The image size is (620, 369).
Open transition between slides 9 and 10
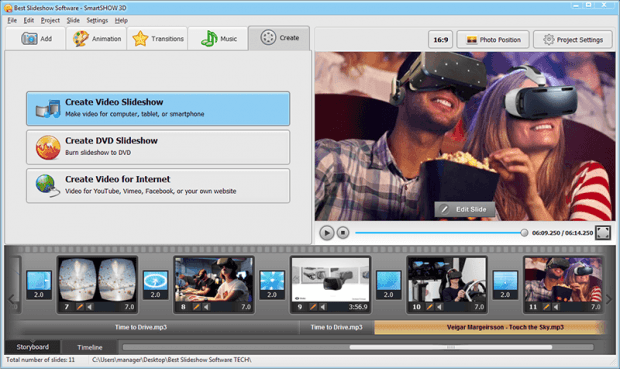point(389,284)
